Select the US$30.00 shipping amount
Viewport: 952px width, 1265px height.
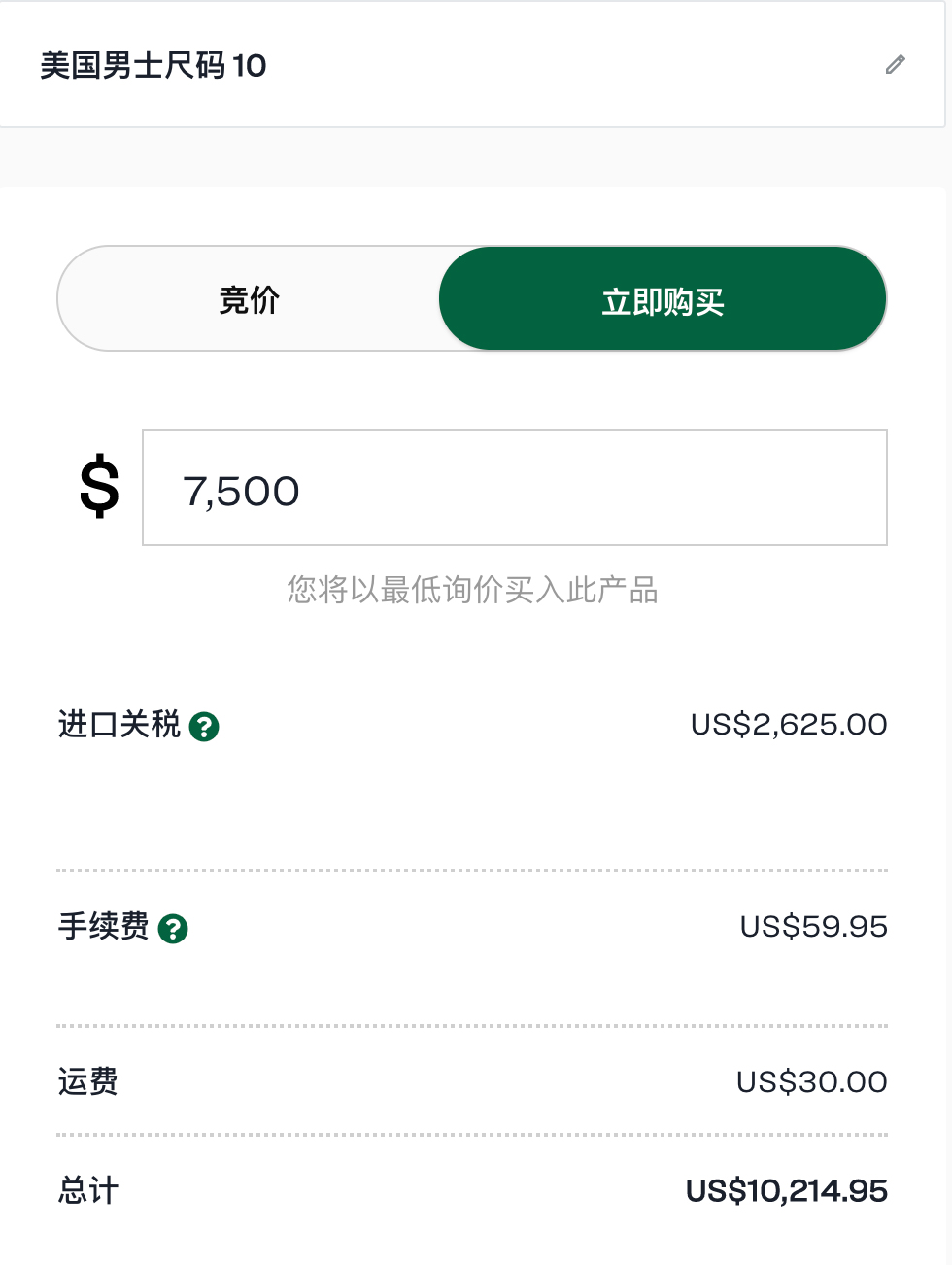coord(811,1082)
